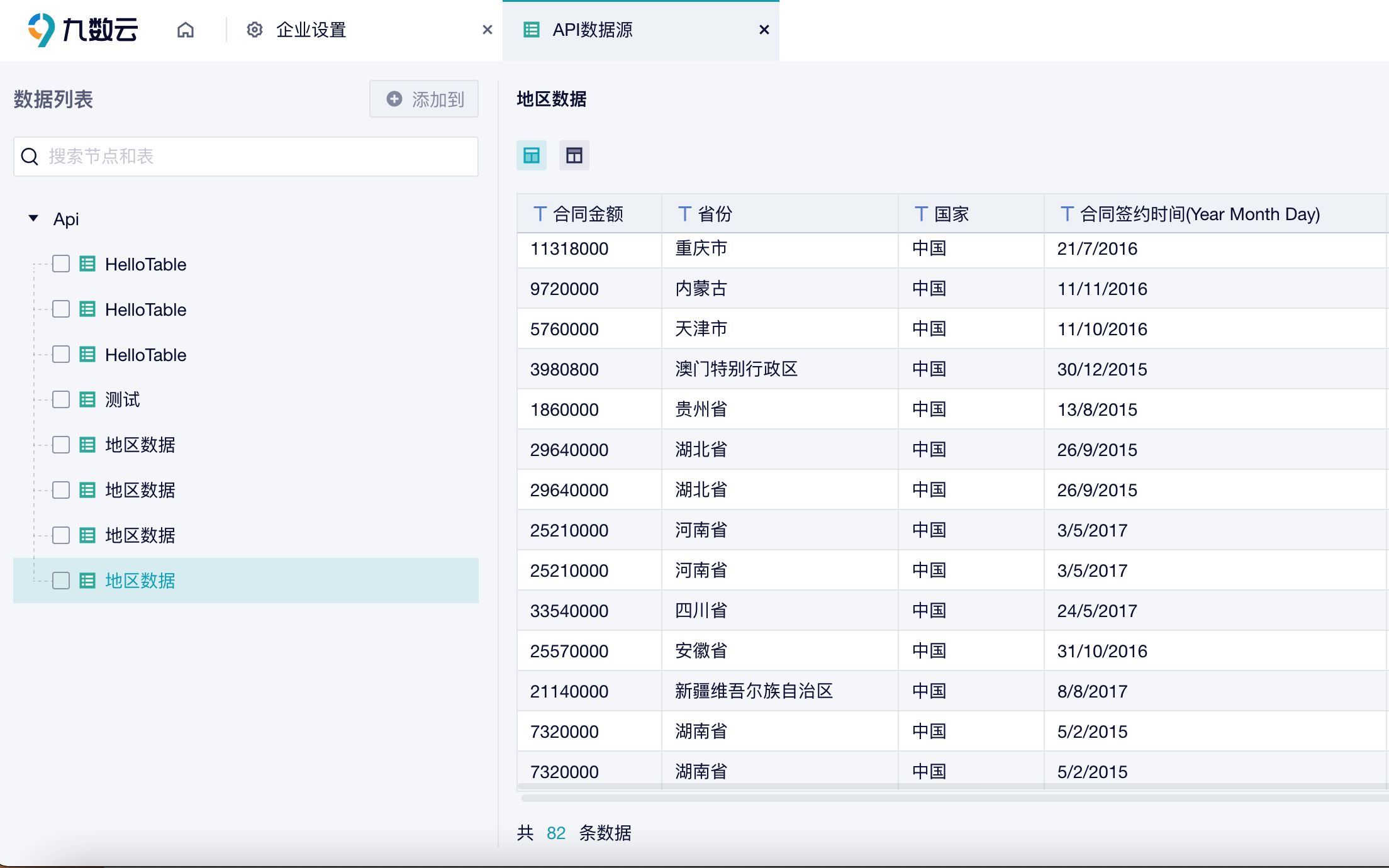Click the 国家 column header

971,214
